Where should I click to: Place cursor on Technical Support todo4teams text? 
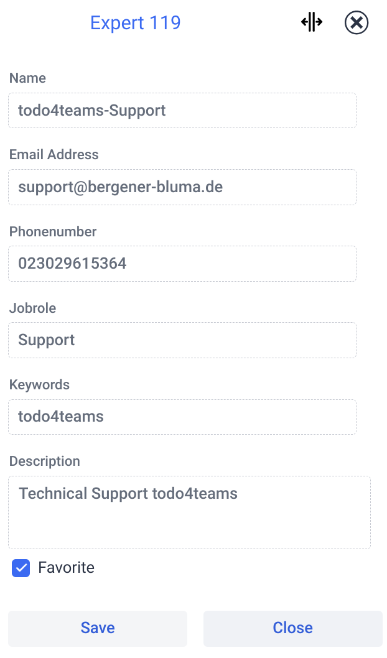tap(128, 494)
